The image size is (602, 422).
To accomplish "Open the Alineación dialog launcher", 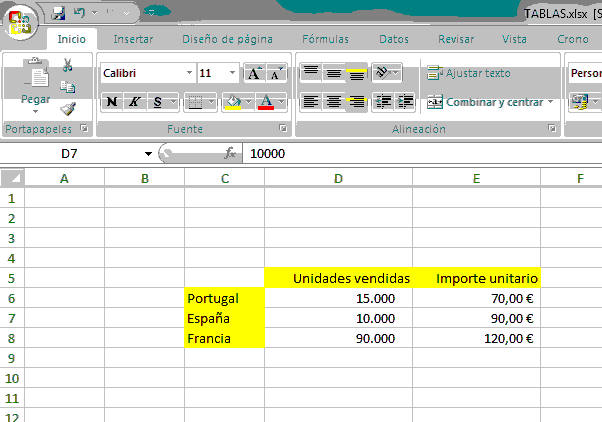I will pyautogui.click(x=552, y=128).
